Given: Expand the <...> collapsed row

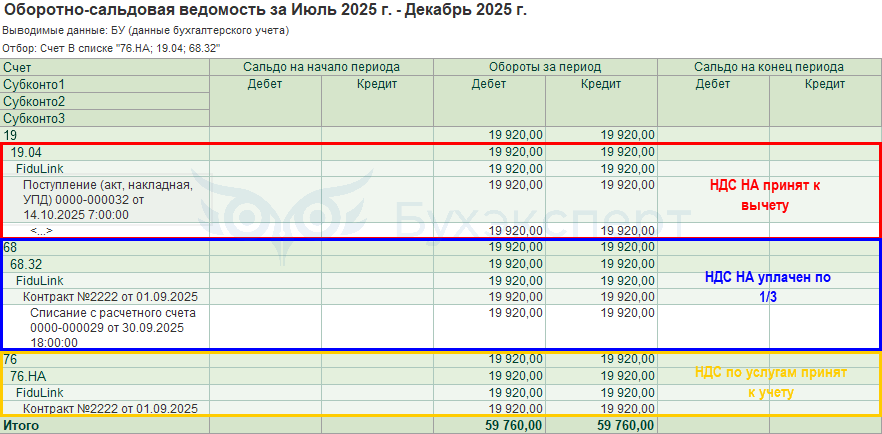Looking at the screenshot, I should click(42, 230).
